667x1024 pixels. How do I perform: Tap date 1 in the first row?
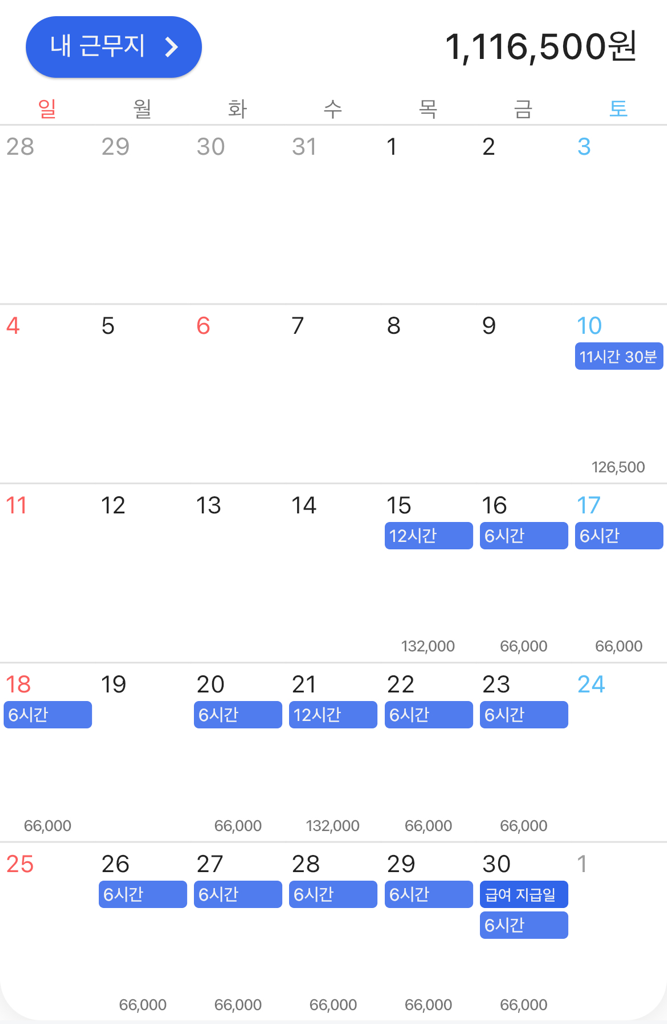[392, 147]
